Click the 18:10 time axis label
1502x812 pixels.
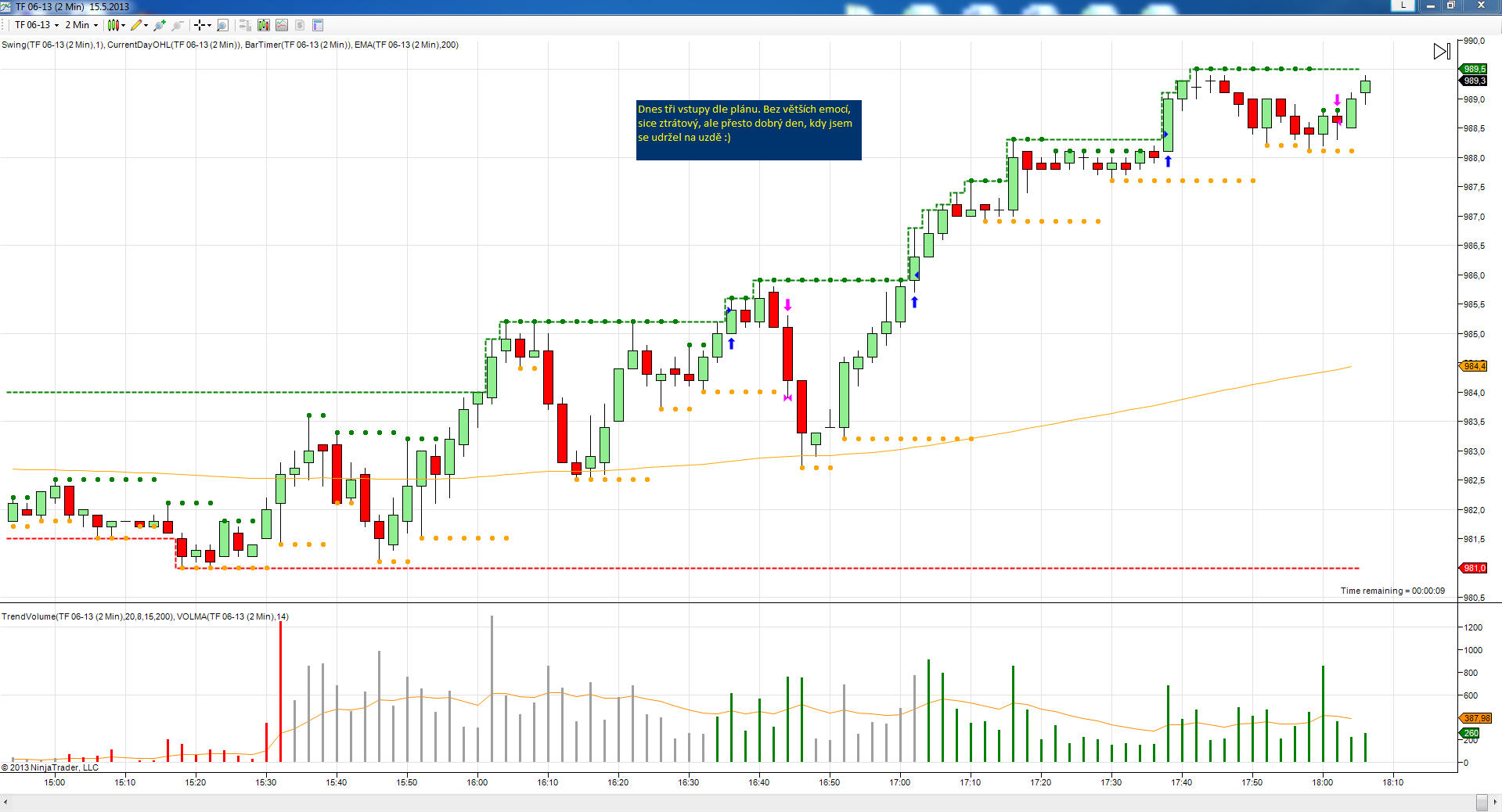[1393, 781]
